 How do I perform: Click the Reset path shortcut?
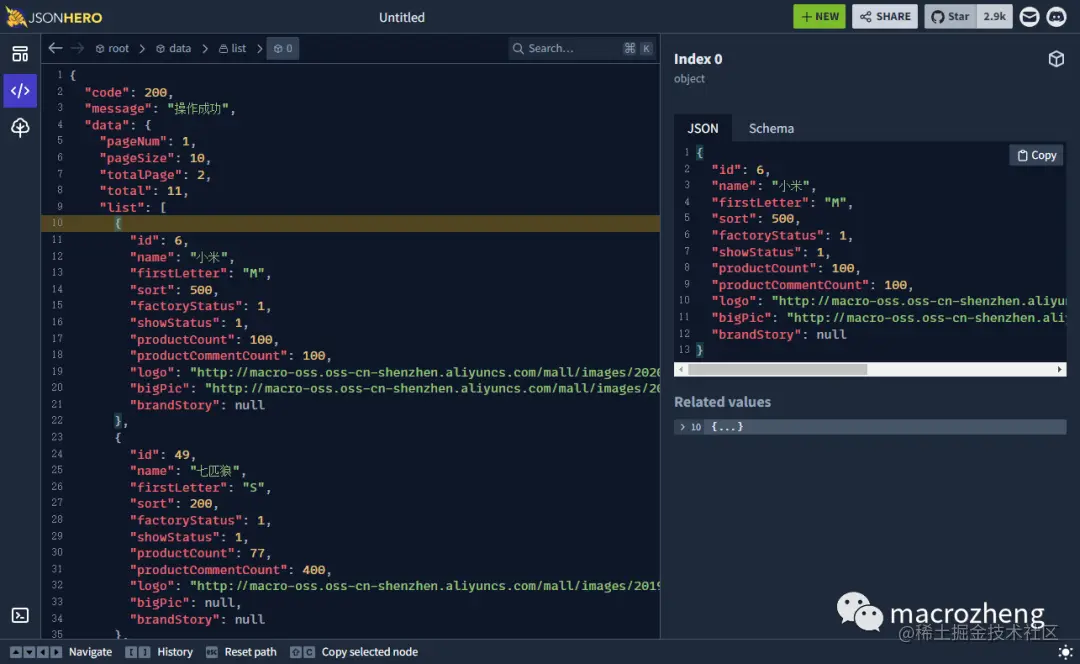coord(242,652)
